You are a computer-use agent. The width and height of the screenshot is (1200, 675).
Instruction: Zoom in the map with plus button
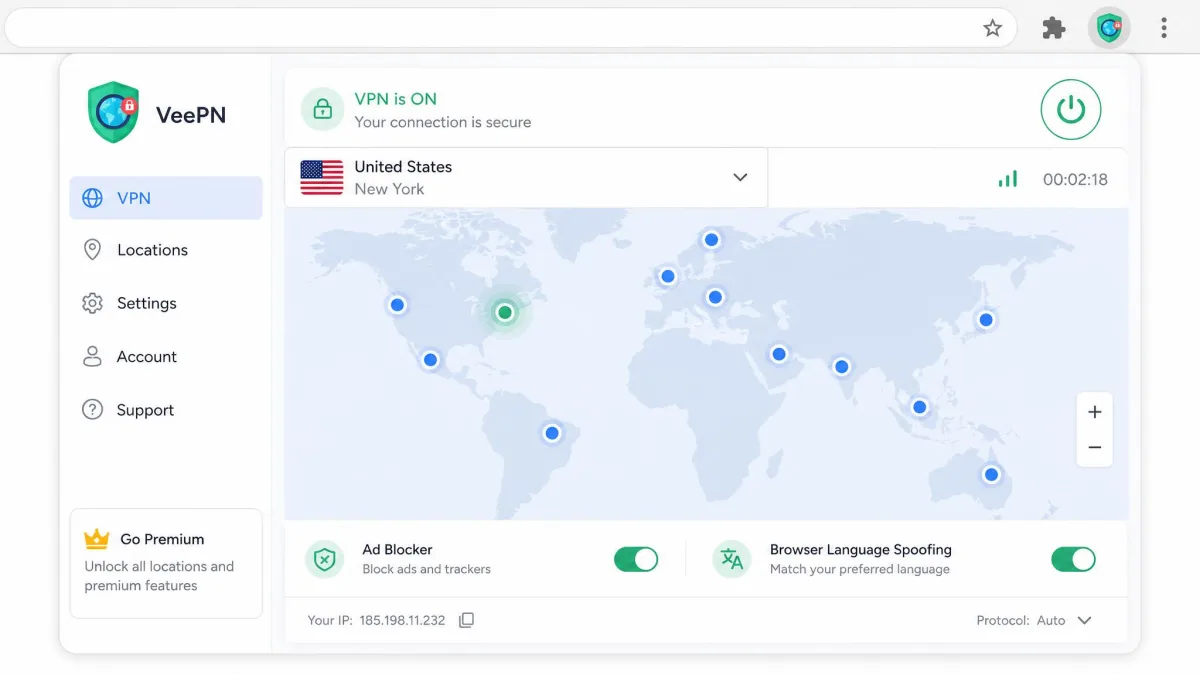point(1095,412)
